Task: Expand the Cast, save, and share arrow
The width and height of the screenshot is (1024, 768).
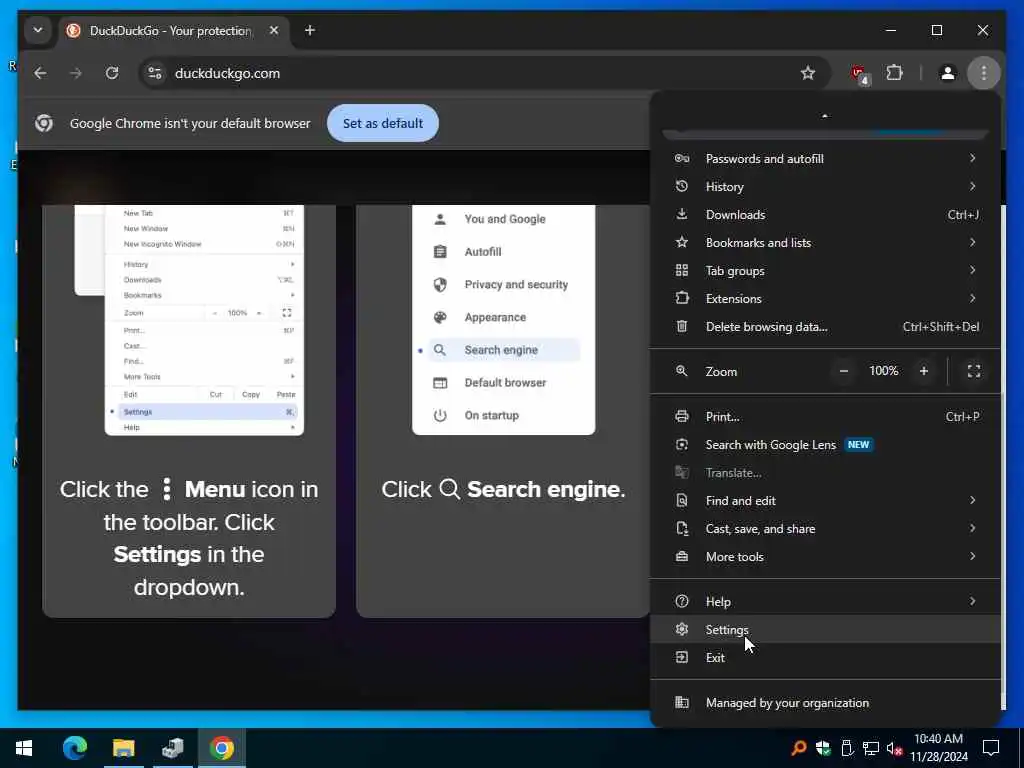Action: (x=972, y=528)
